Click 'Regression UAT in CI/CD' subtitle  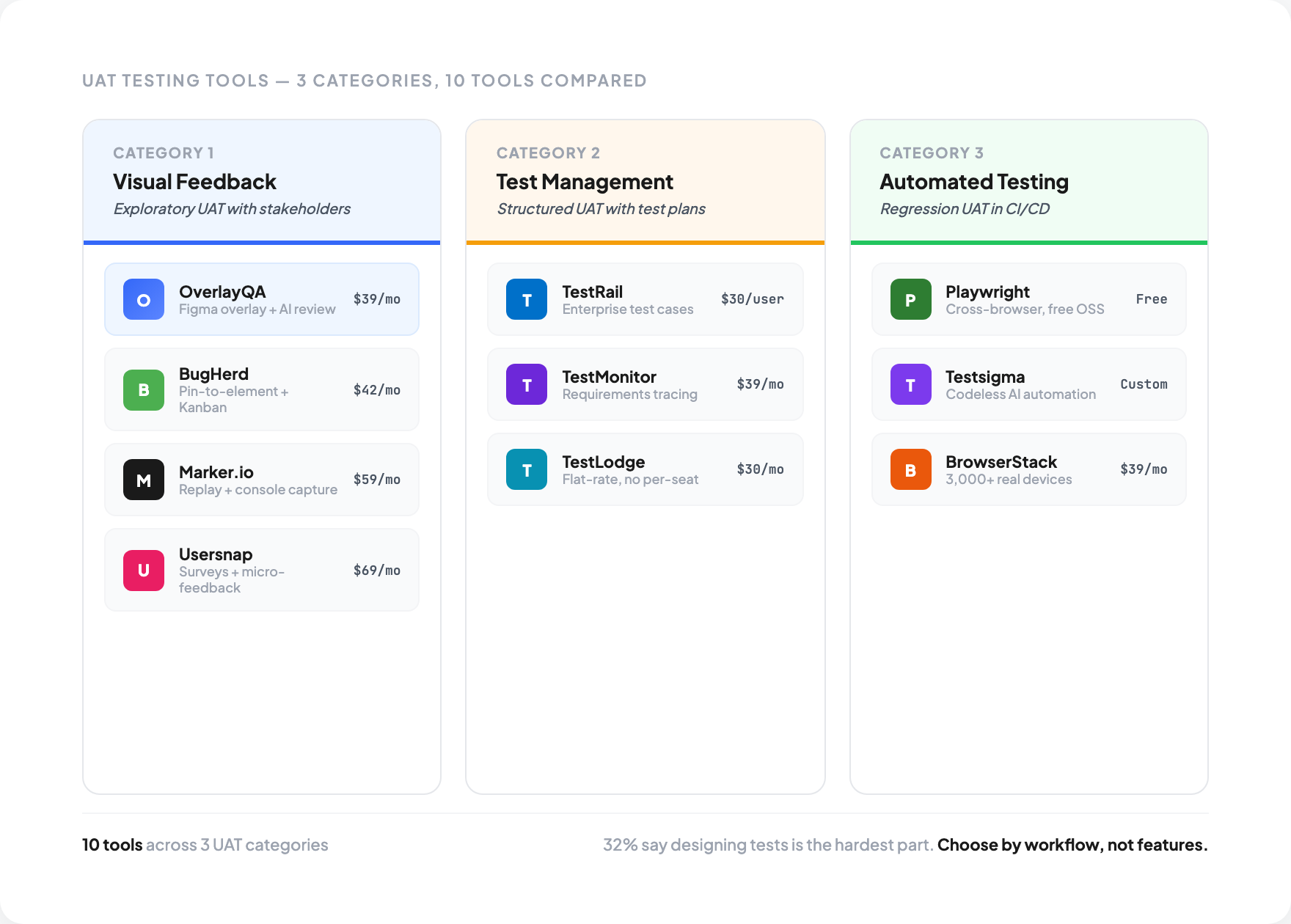pyautogui.click(x=965, y=209)
